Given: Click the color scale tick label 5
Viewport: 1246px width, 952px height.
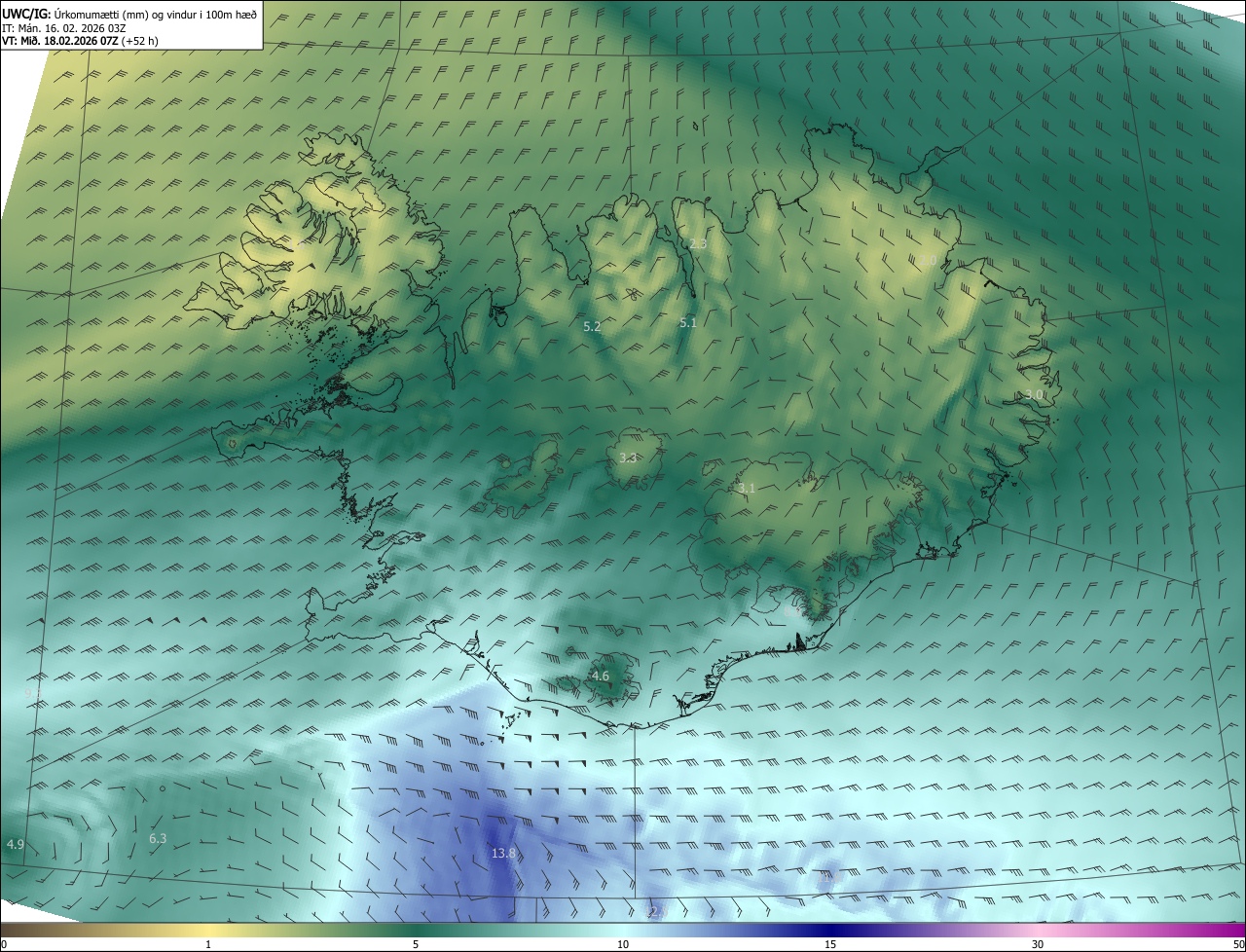Looking at the screenshot, I should 416,944.
